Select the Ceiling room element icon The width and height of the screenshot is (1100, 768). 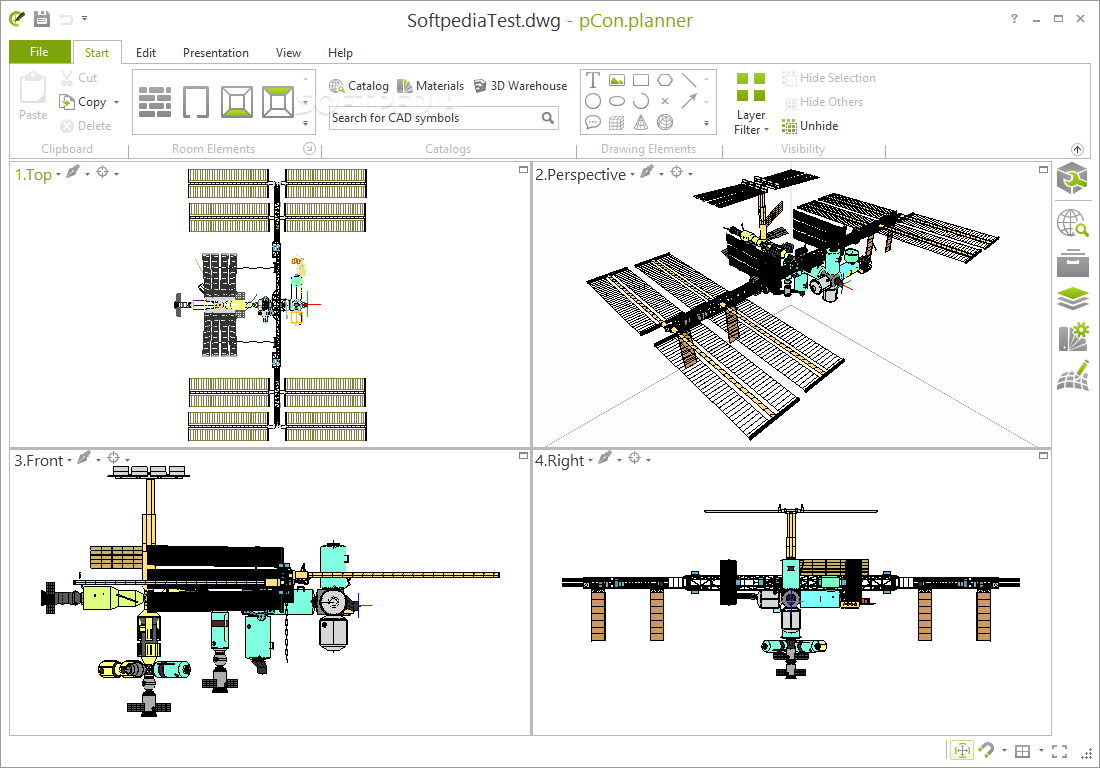coord(278,102)
